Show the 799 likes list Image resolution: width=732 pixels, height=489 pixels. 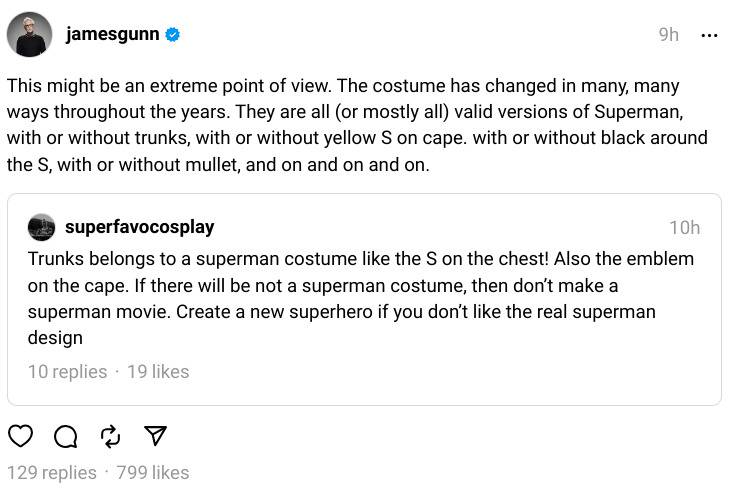coord(152,472)
